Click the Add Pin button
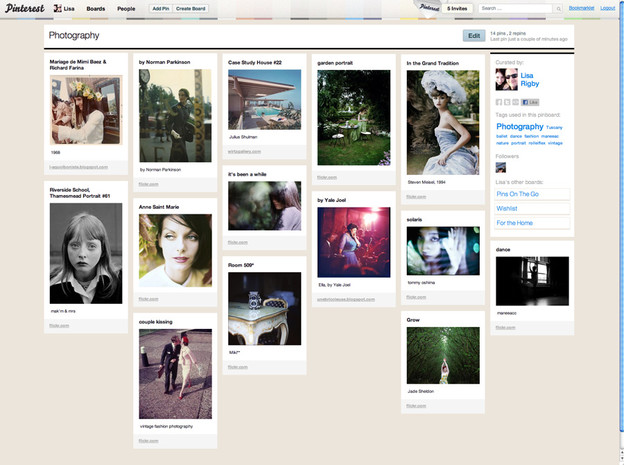Viewport: 624px width, 465px height. click(160, 8)
